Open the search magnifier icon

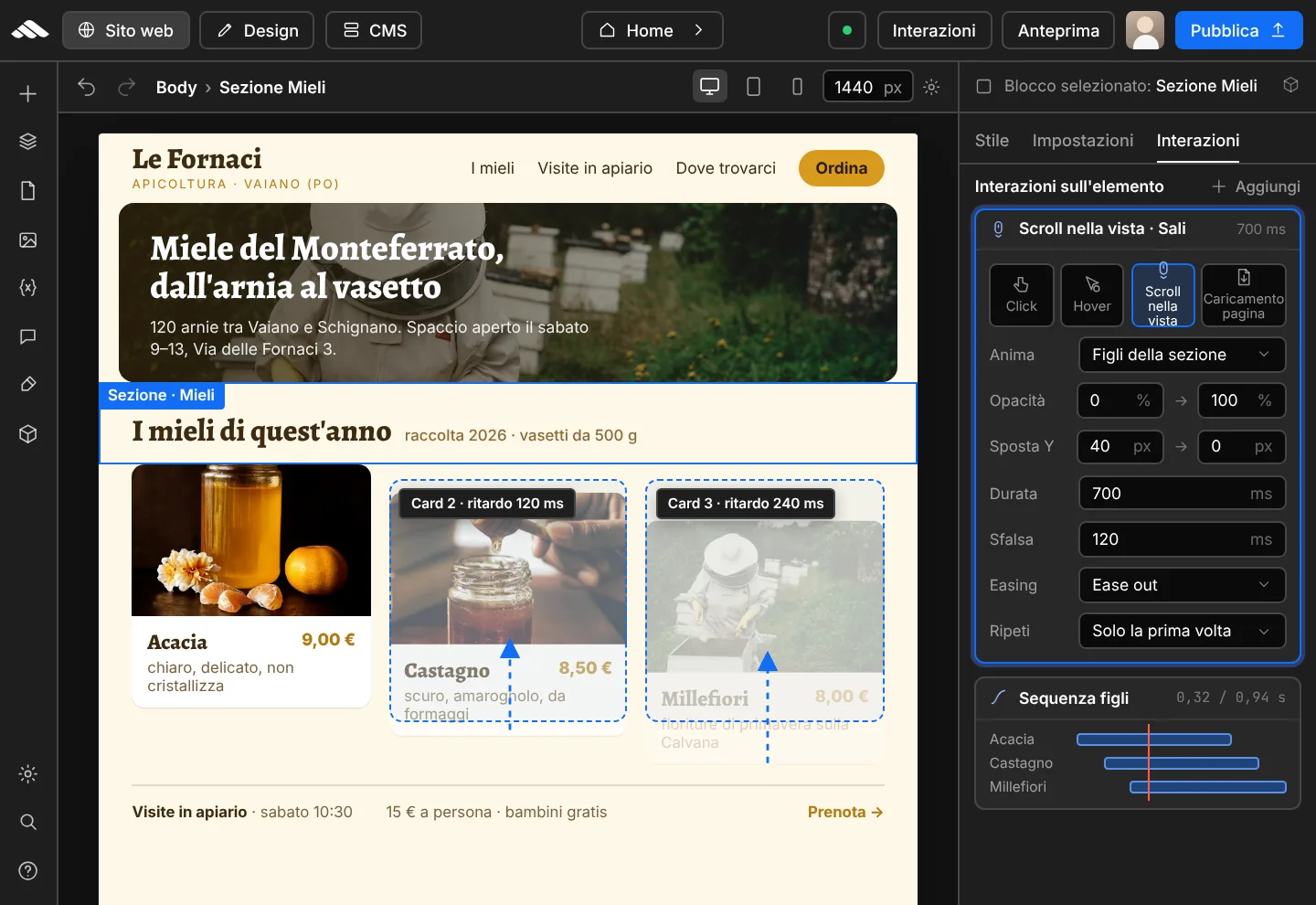click(28, 822)
